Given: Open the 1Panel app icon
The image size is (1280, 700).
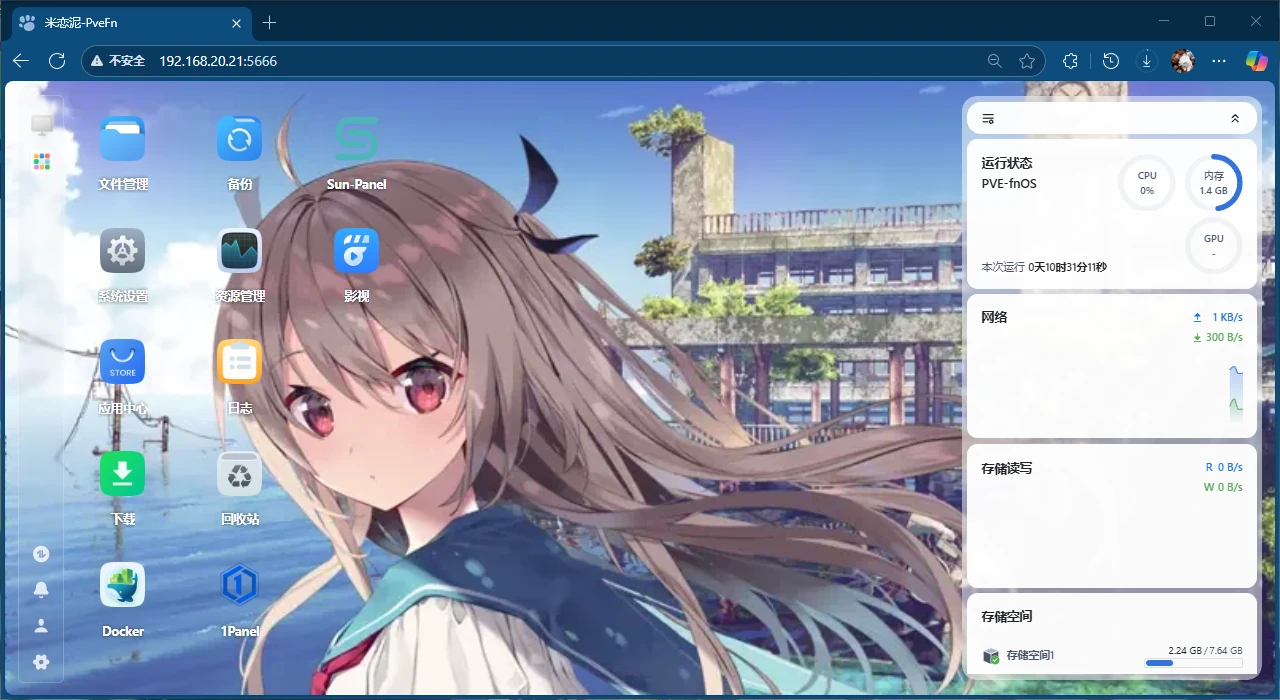Looking at the screenshot, I should pos(239,585).
